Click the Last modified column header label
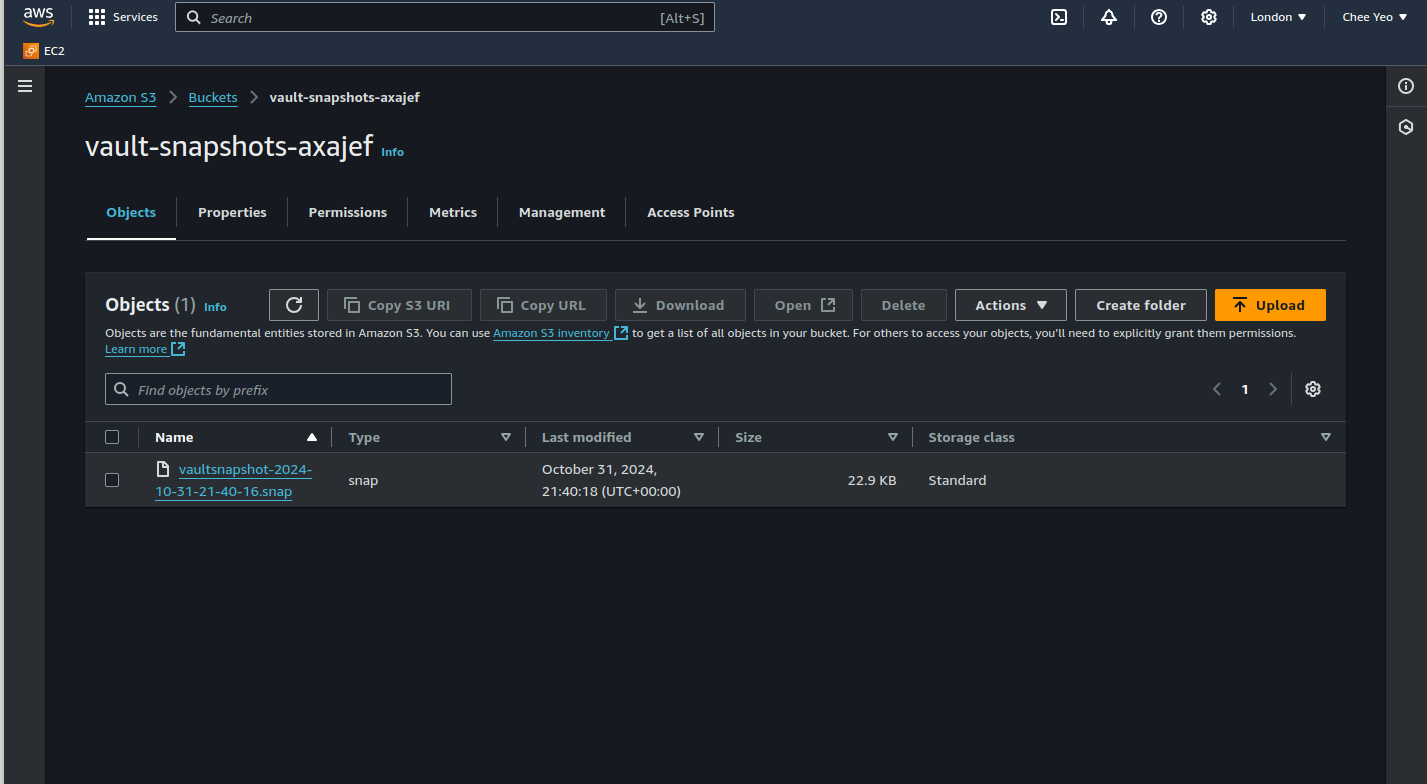Screen dimensions: 1427x784 (x=586, y=437)
